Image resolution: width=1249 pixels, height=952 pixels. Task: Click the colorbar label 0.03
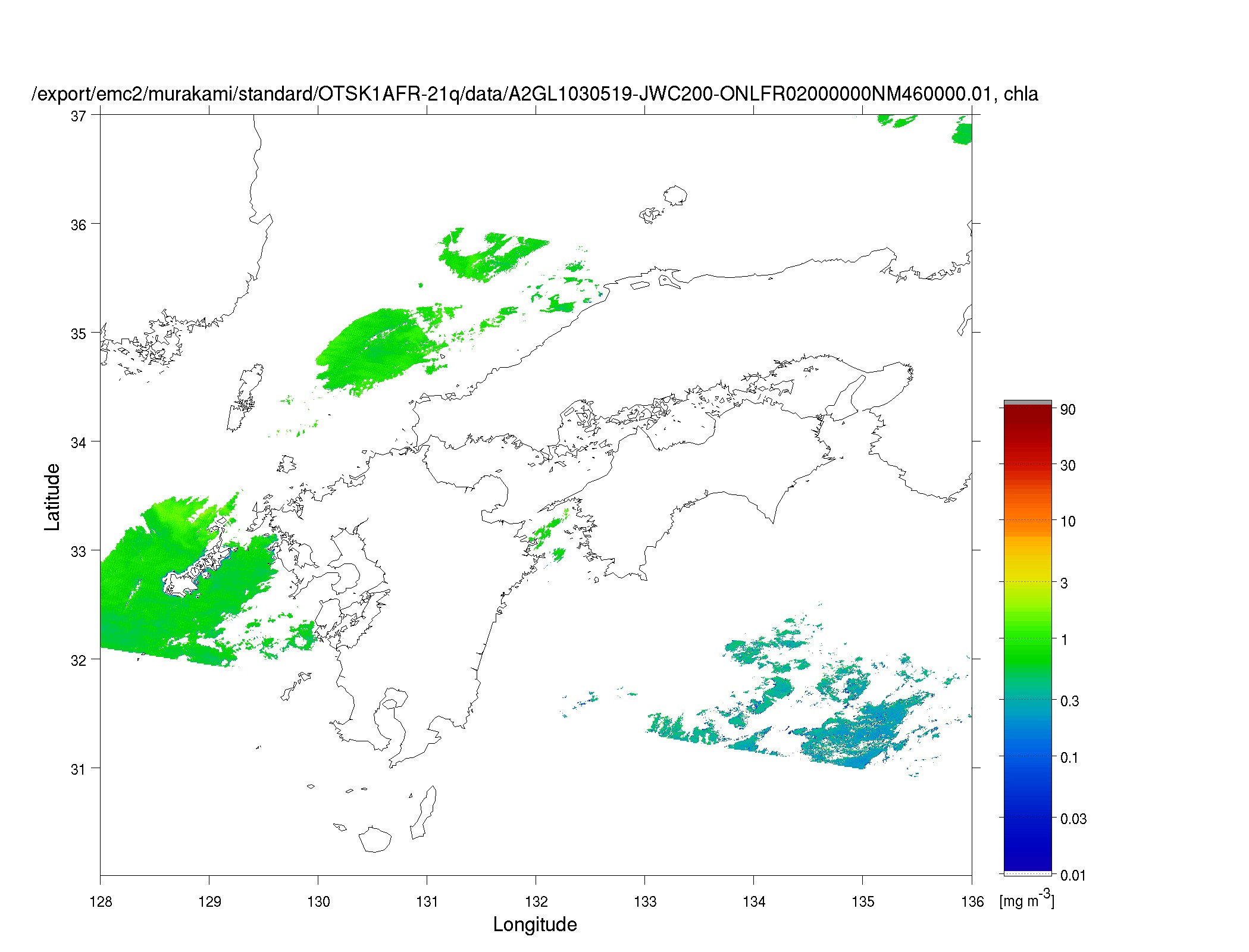(x=1073, y=819)
